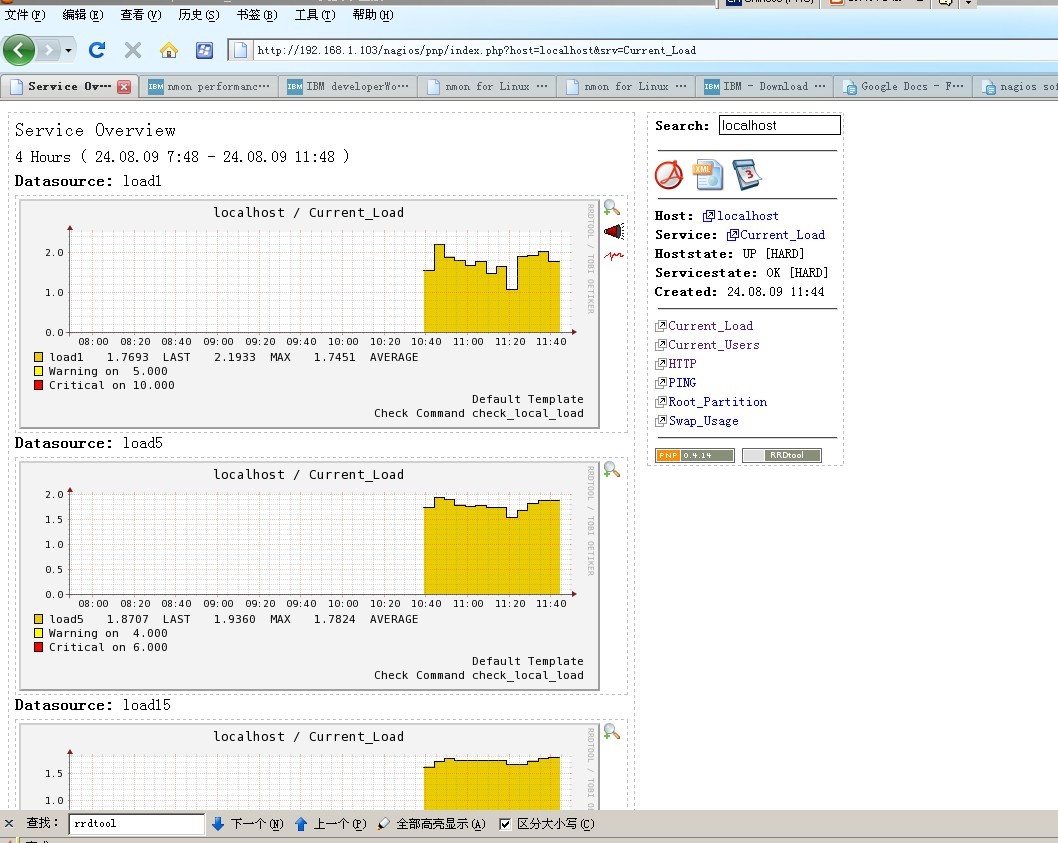This screenshot has width=1058, height=843.
Task: Close the Service Overview tab
Action: [x=123, y=86]
